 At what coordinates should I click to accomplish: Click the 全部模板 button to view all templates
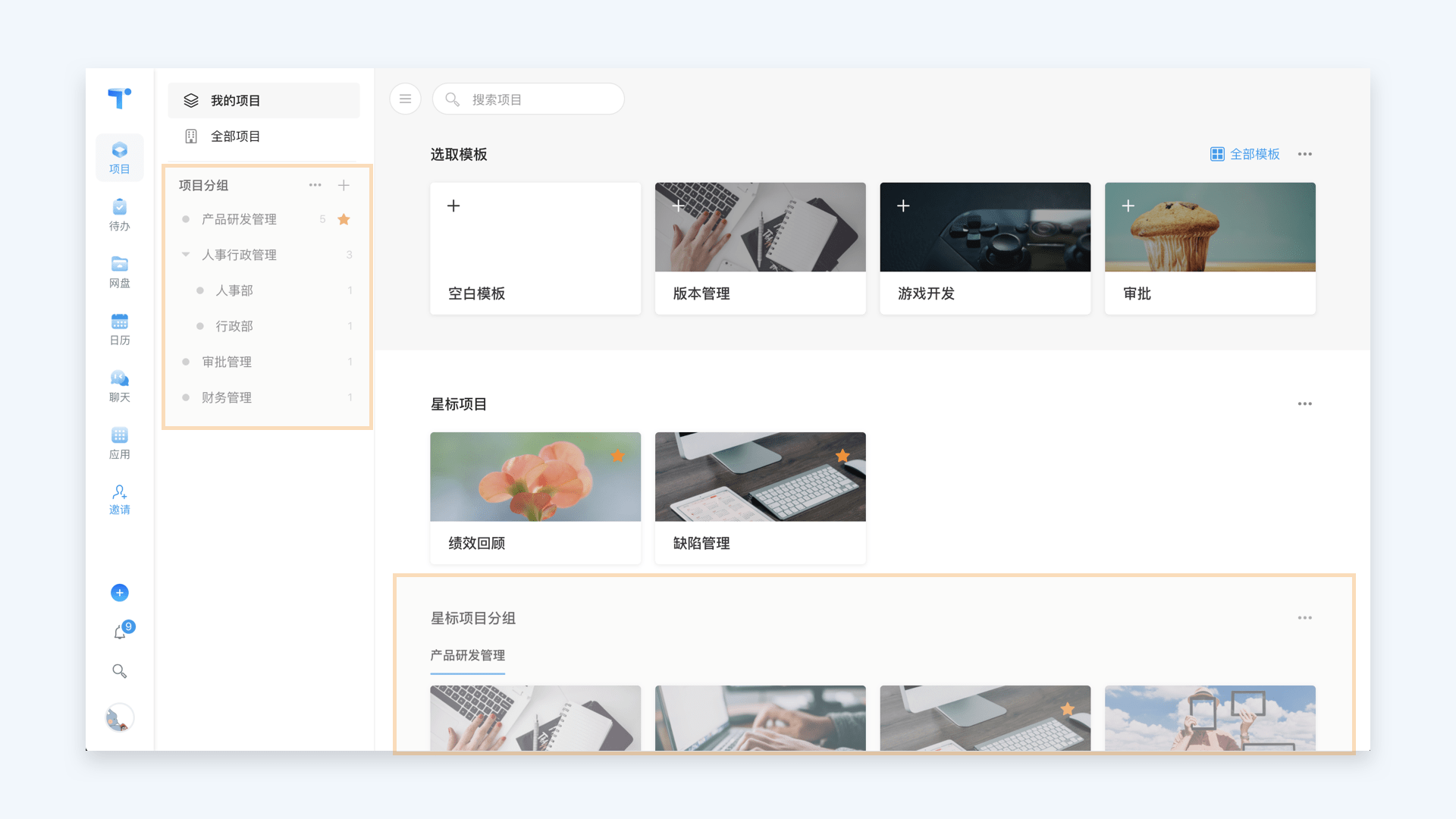point(1245,154)
